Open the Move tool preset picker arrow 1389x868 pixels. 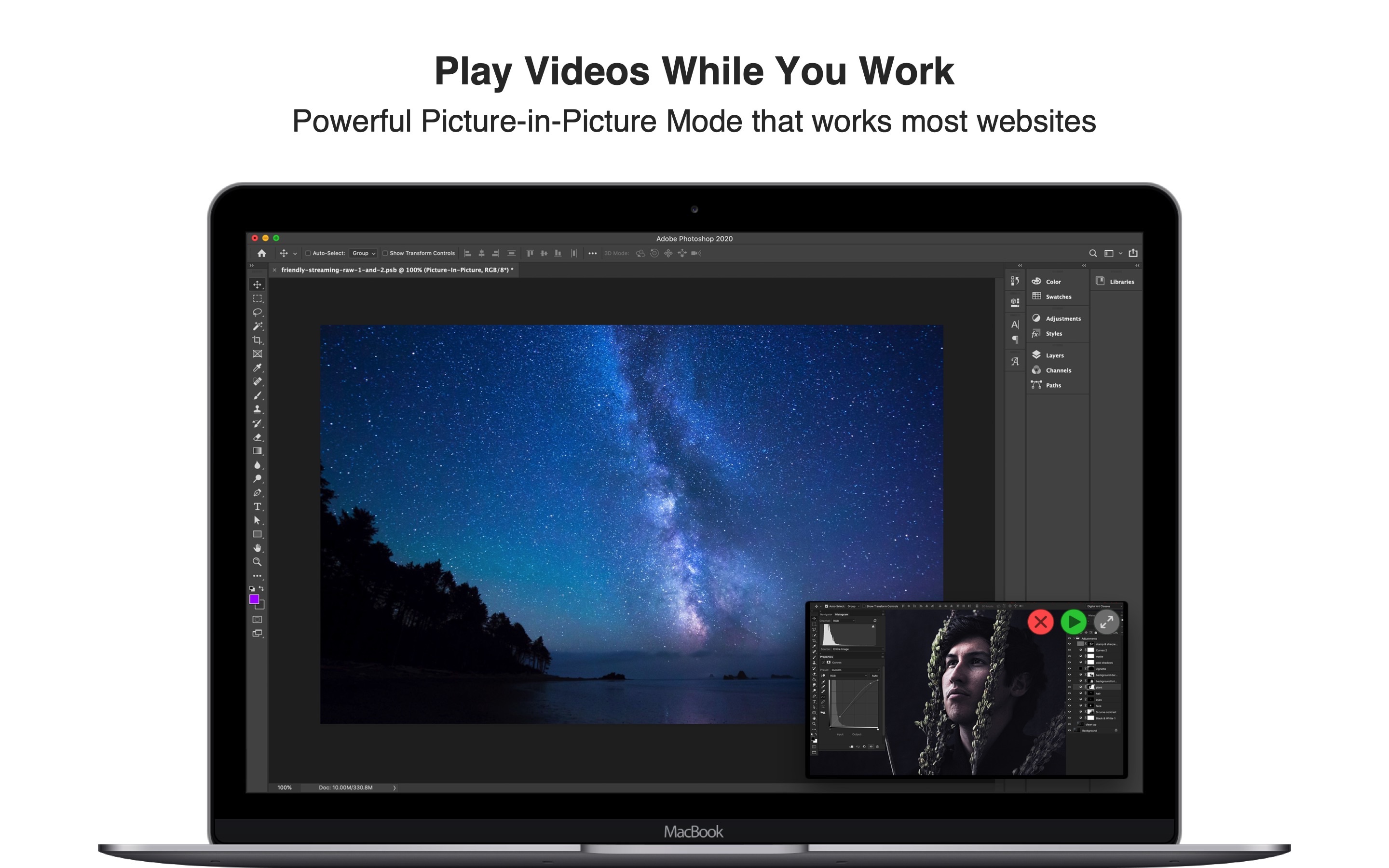coord(295,254)
